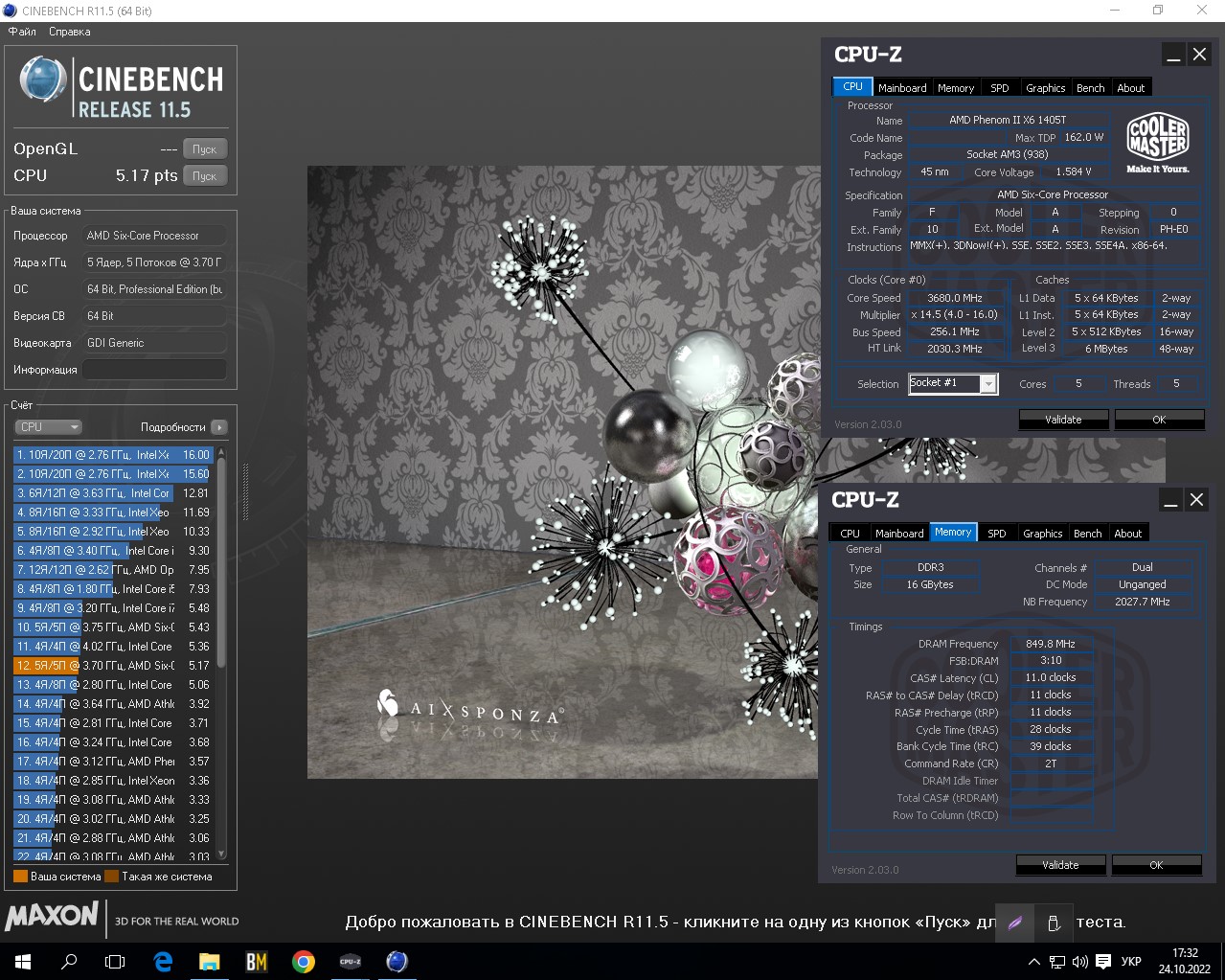Select Mainboard tab in lower CPU-Z
The height and width of the screenshot is (980, 1225).
click(899, 533)
